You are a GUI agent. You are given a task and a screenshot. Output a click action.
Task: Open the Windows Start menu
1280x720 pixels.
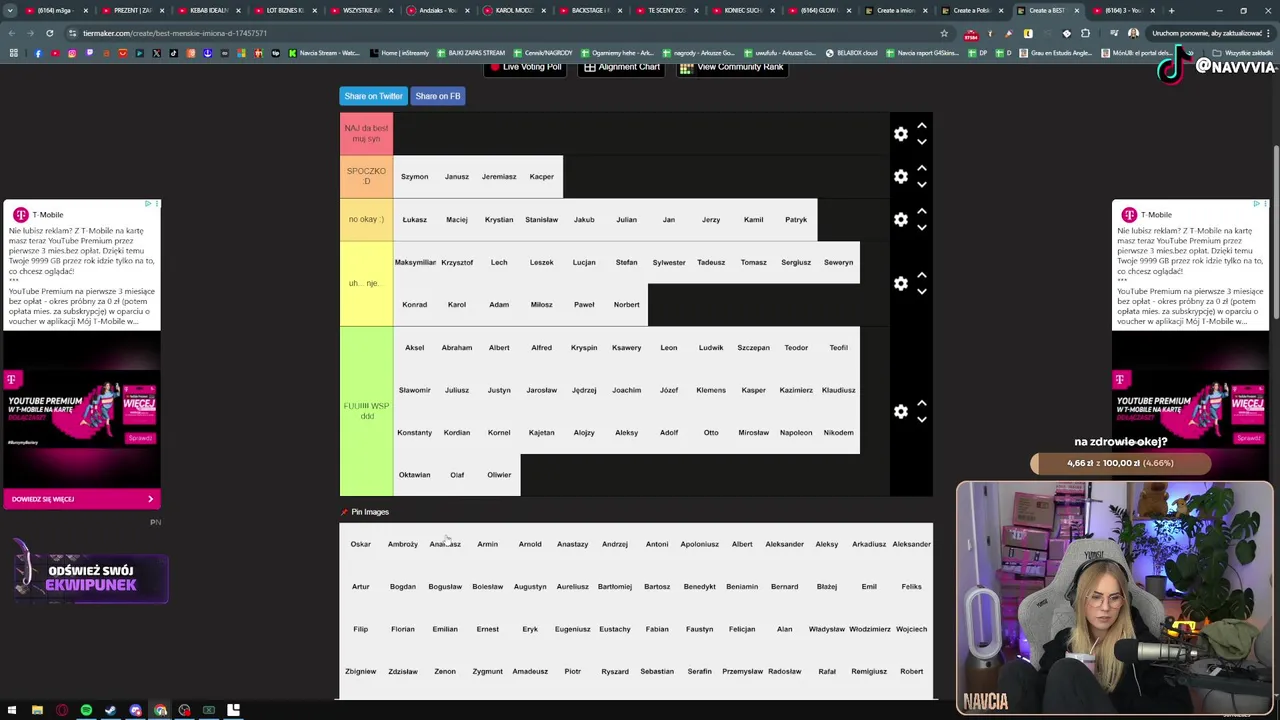[x=12, y=711]
